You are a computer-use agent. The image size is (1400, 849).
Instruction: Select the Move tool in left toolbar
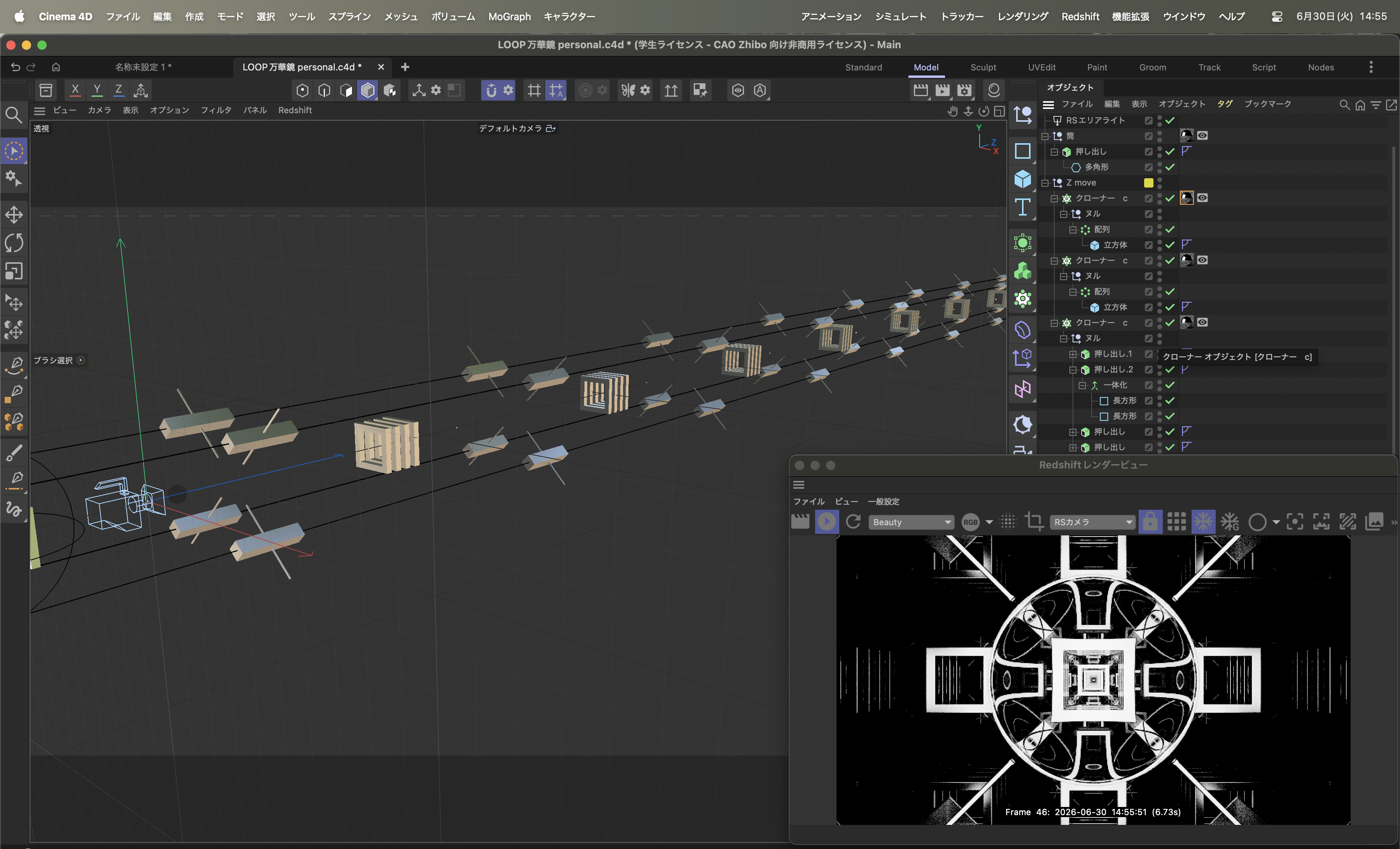coord(14,214)
